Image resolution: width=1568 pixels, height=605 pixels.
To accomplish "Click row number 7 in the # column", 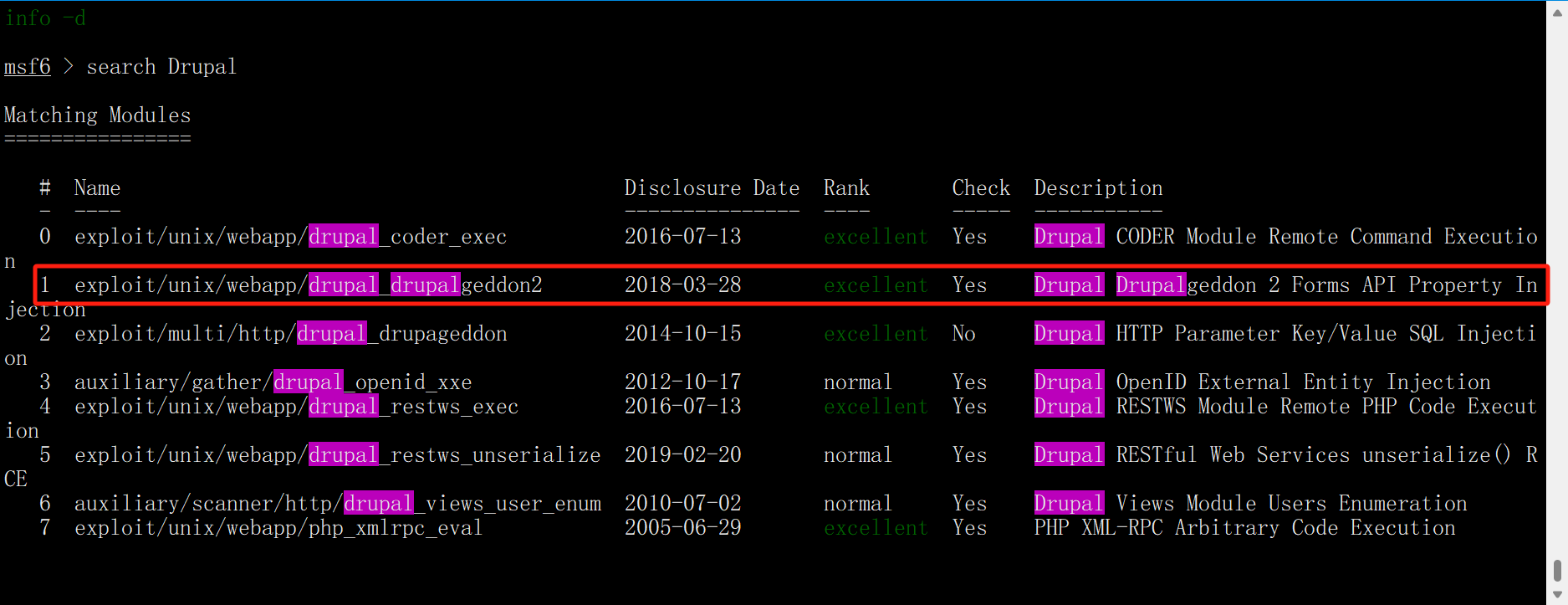I will coord(45,528).
